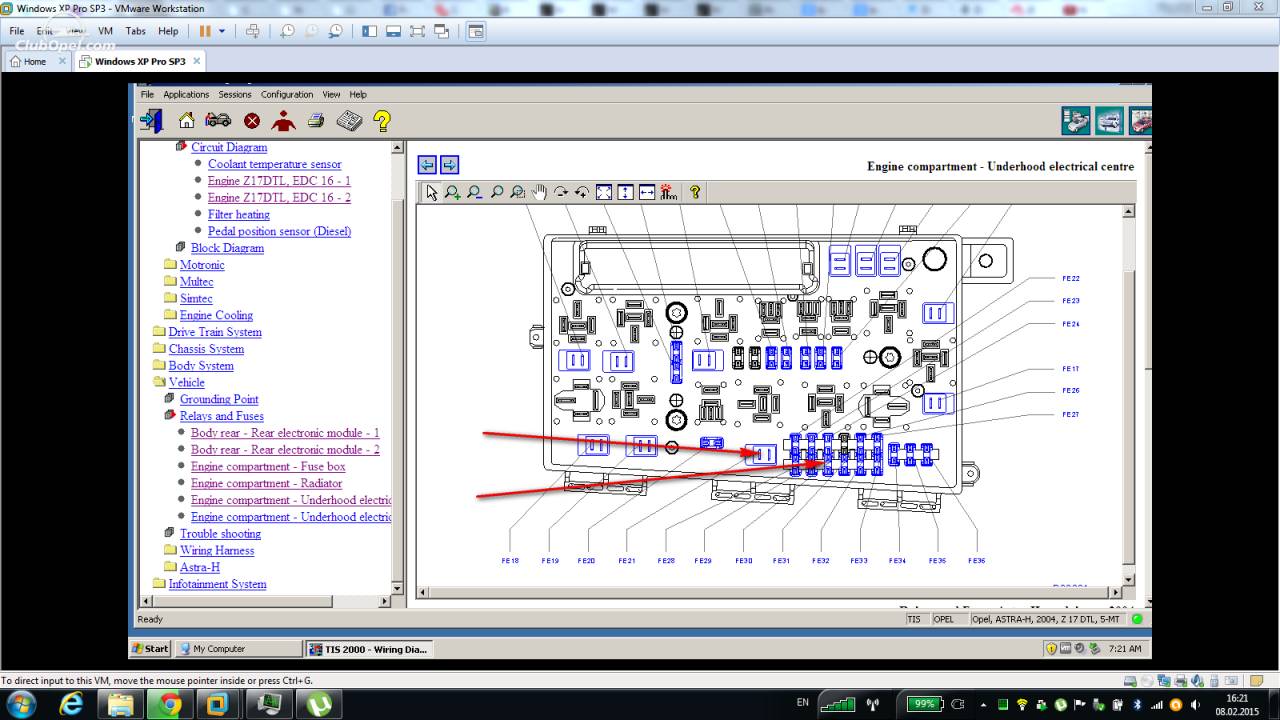Open Engine compartment - Radiator link
1280x720 pixels.
266,483
